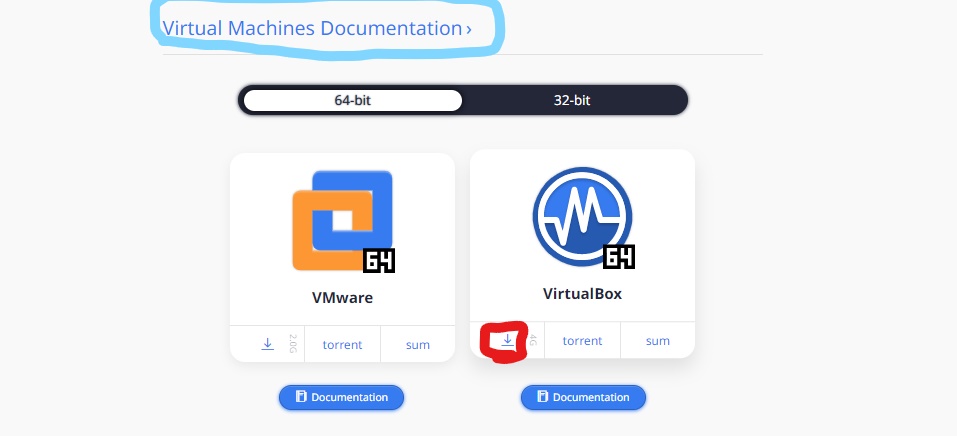Image resolution: width=957 pixels, height=436 pixels.
Task: Open the Virtual Machines Documentation link
Action: click(x=317, y=28)
